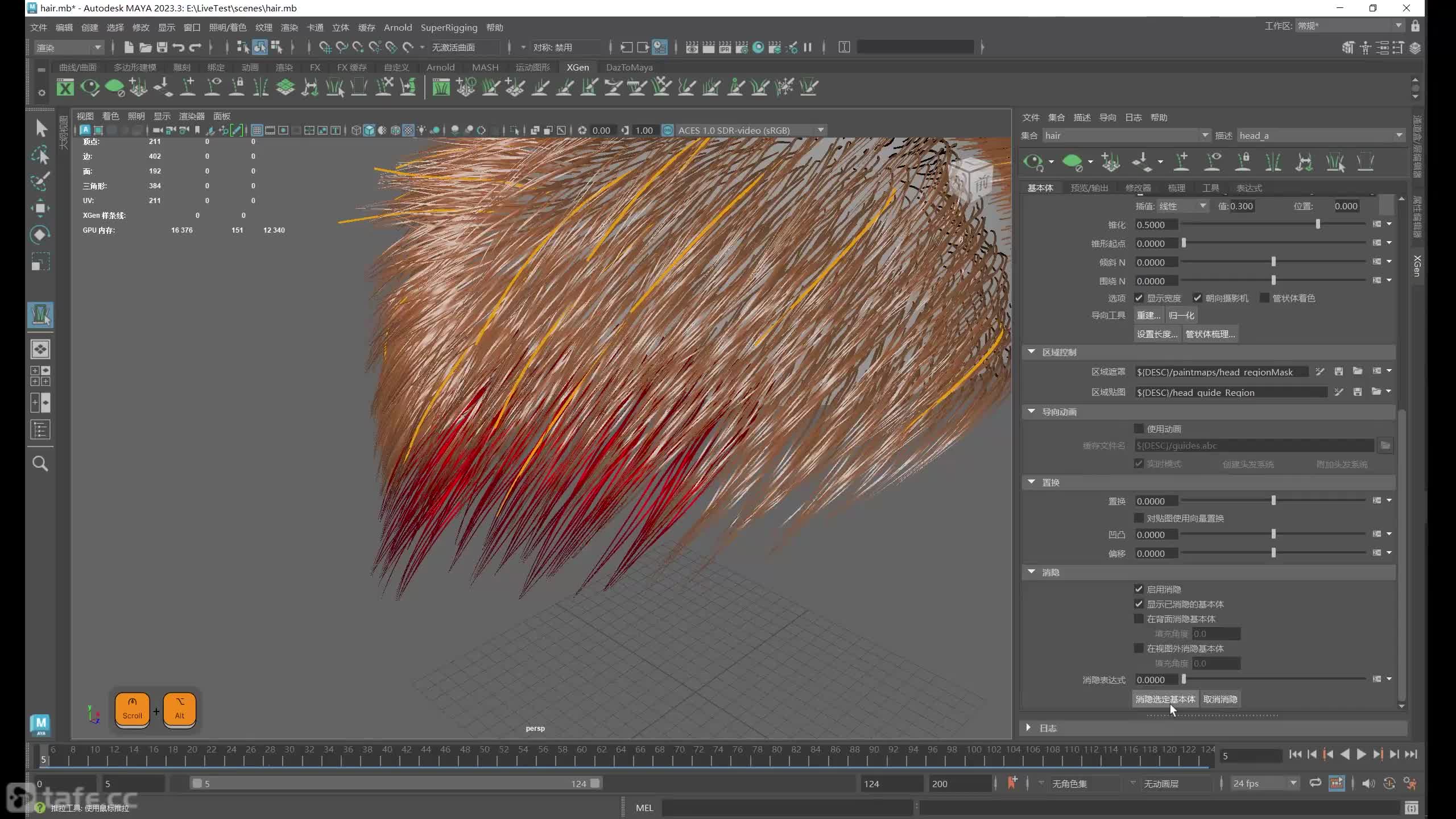The height and width of the screenshot is (819, 1456).
Task: Enable 在背面消隐基本体 checkbox
Action: (1139, 619)
